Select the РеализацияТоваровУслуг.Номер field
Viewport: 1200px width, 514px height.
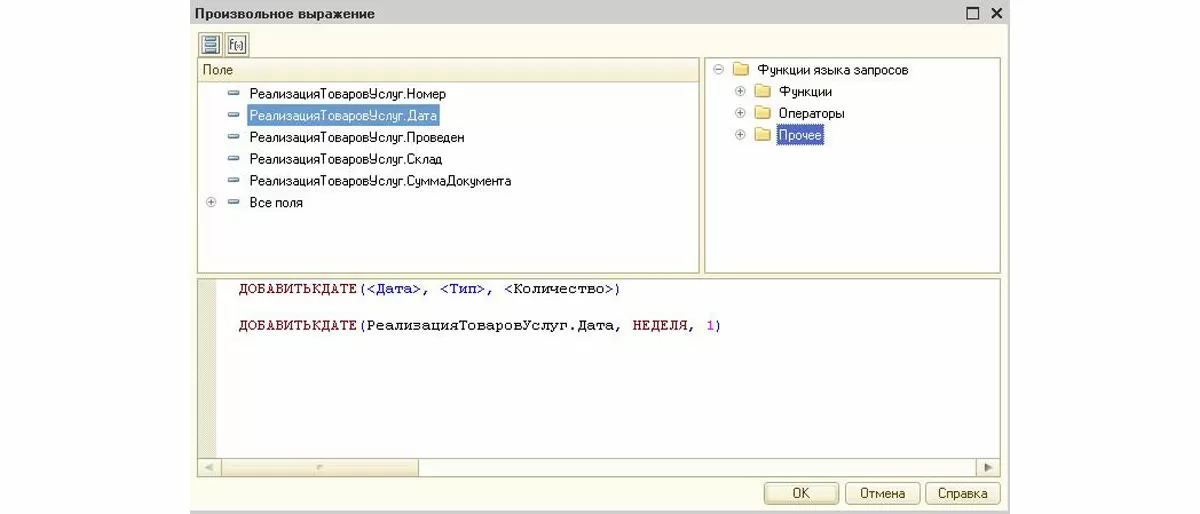(x=347, y=94)
